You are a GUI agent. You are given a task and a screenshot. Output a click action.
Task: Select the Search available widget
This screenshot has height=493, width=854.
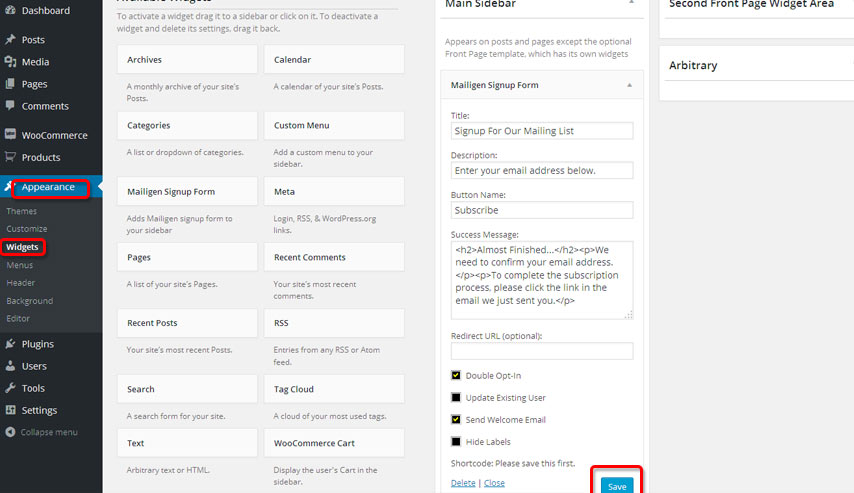187,389
